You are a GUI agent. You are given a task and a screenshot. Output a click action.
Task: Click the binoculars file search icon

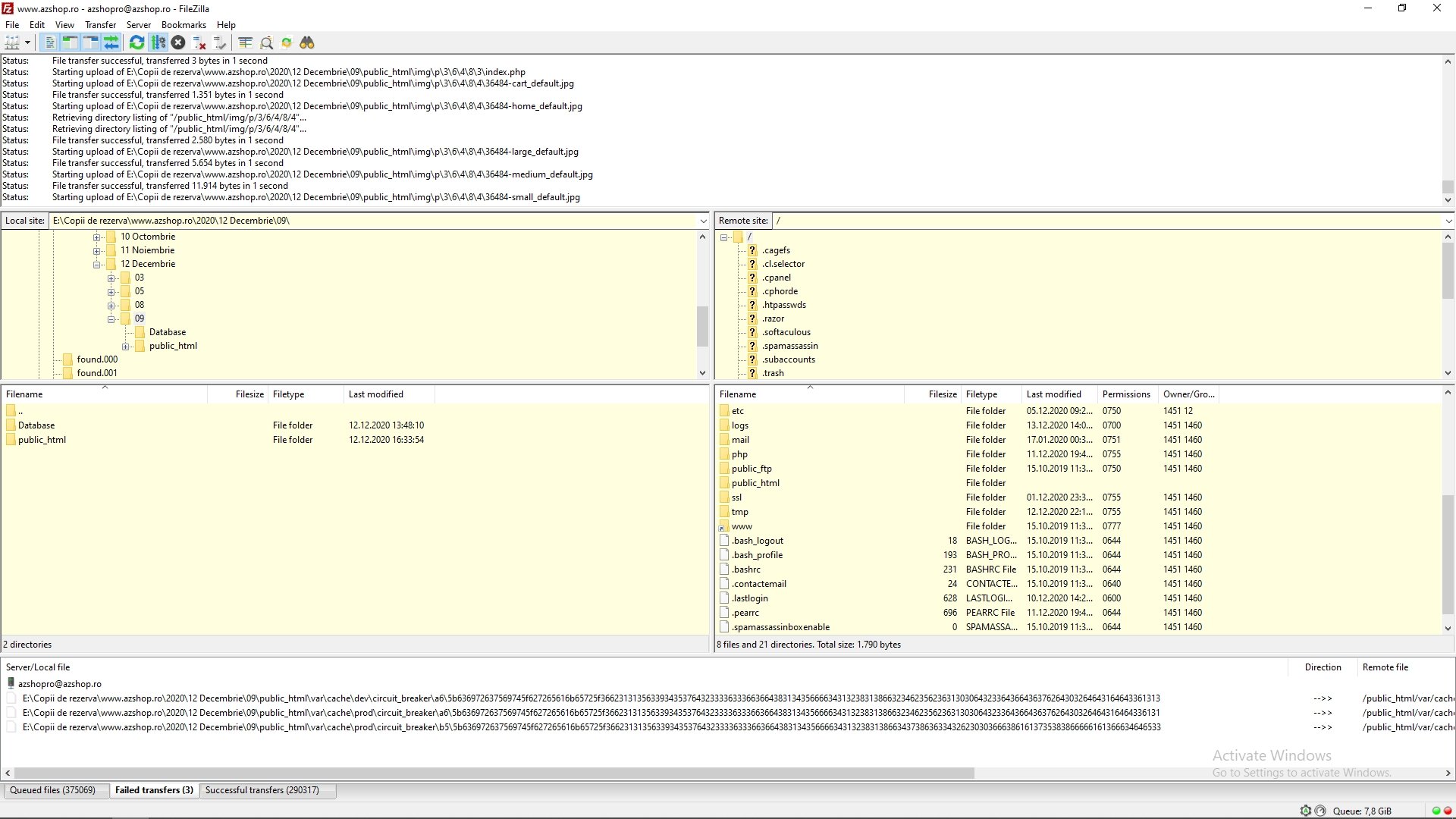307,42
